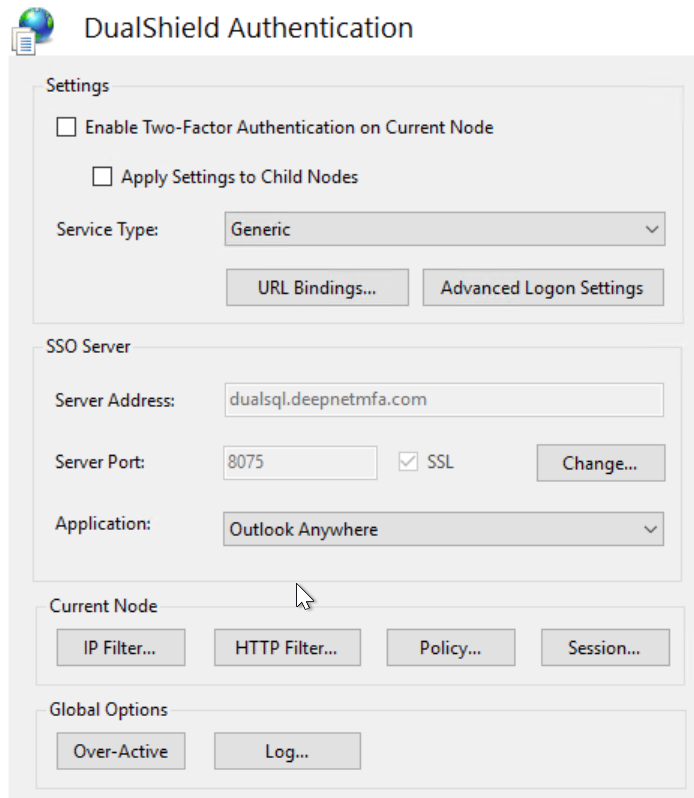This screenshot has height=798, width=694.
Task: Expand the Application dropdown list
Action: (x=443, y=529)
